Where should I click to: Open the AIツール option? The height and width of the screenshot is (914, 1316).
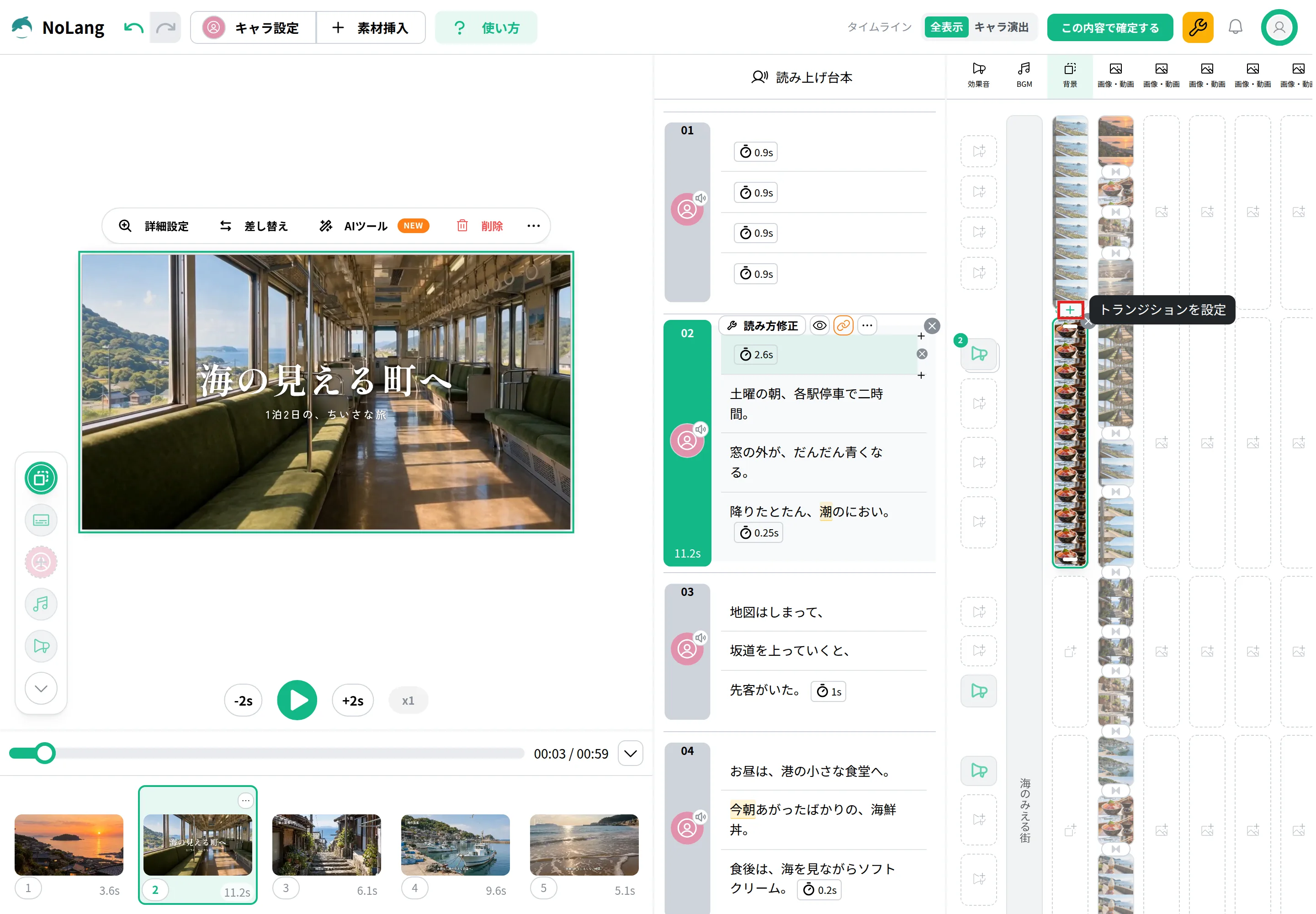(373, 226)
